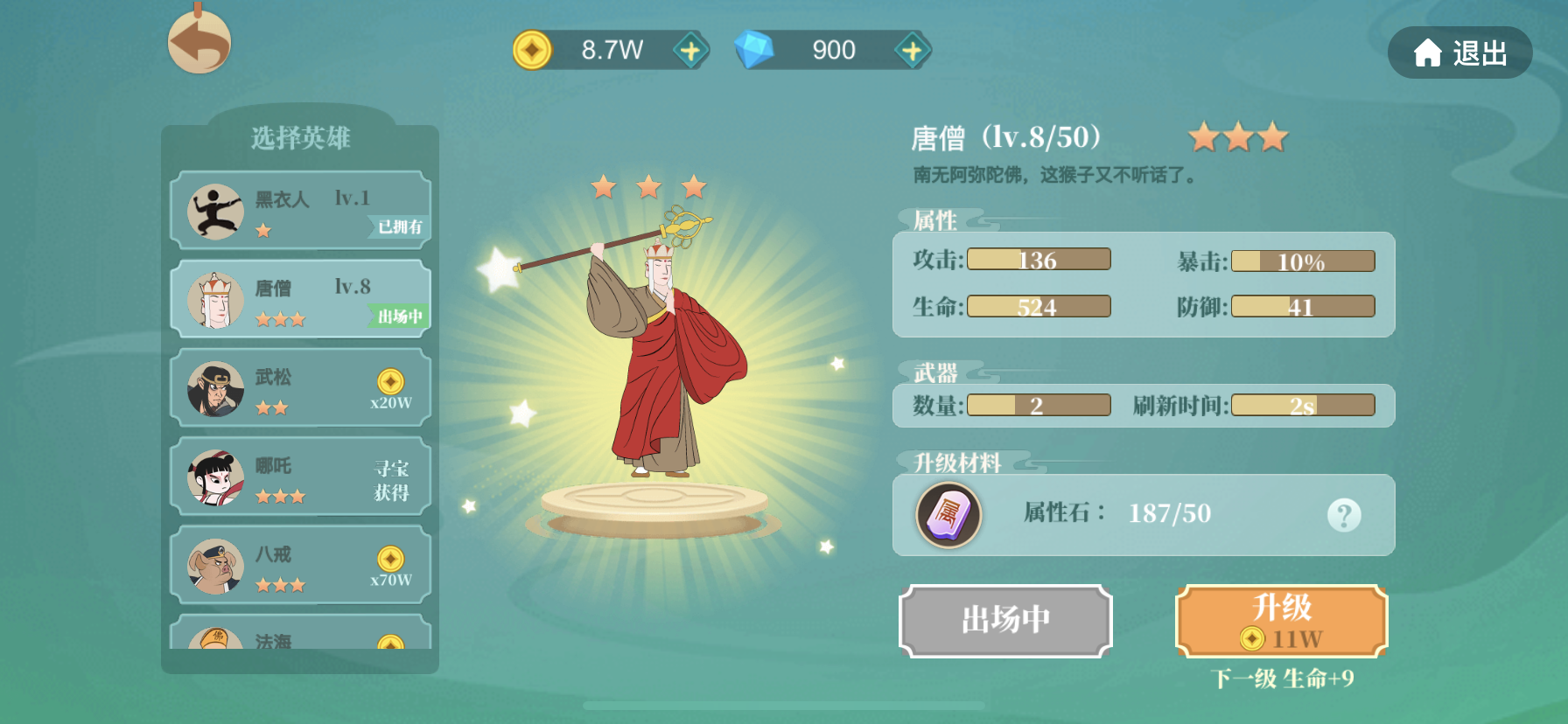Click the gold coin currency icon

[x=532, y=50]
